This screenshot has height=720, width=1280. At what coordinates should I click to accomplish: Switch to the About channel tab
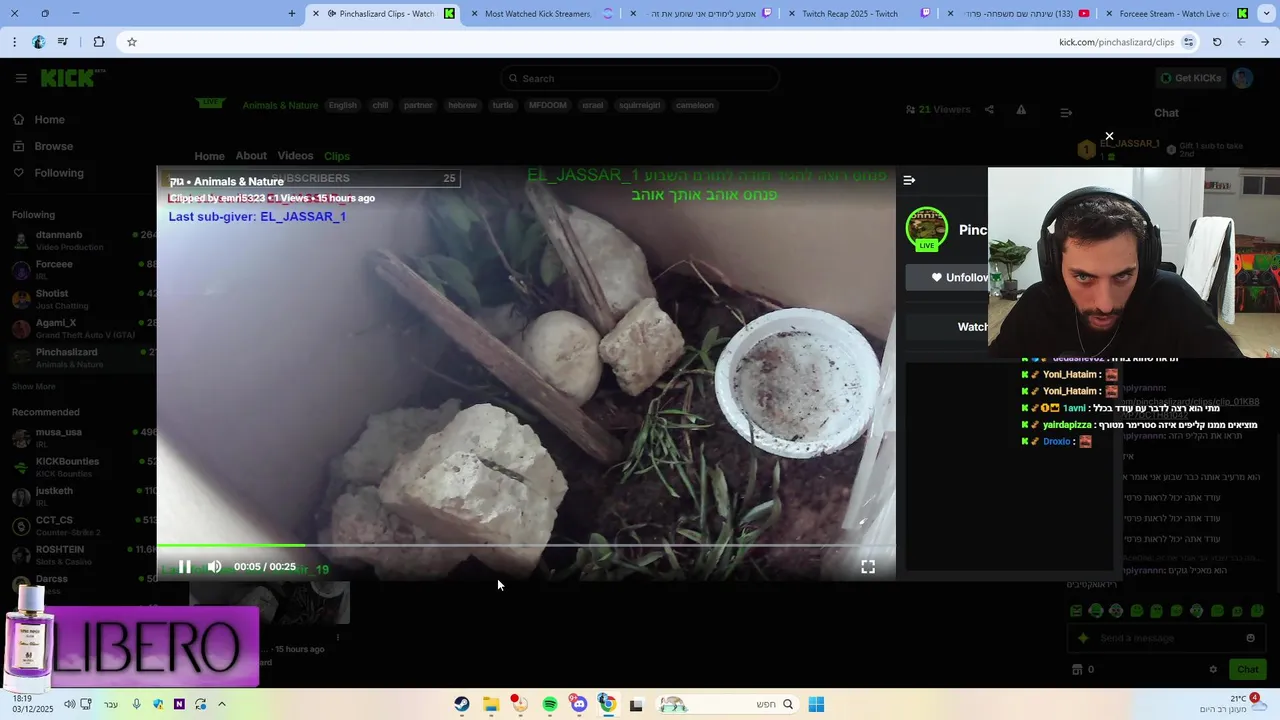[251, 156]
